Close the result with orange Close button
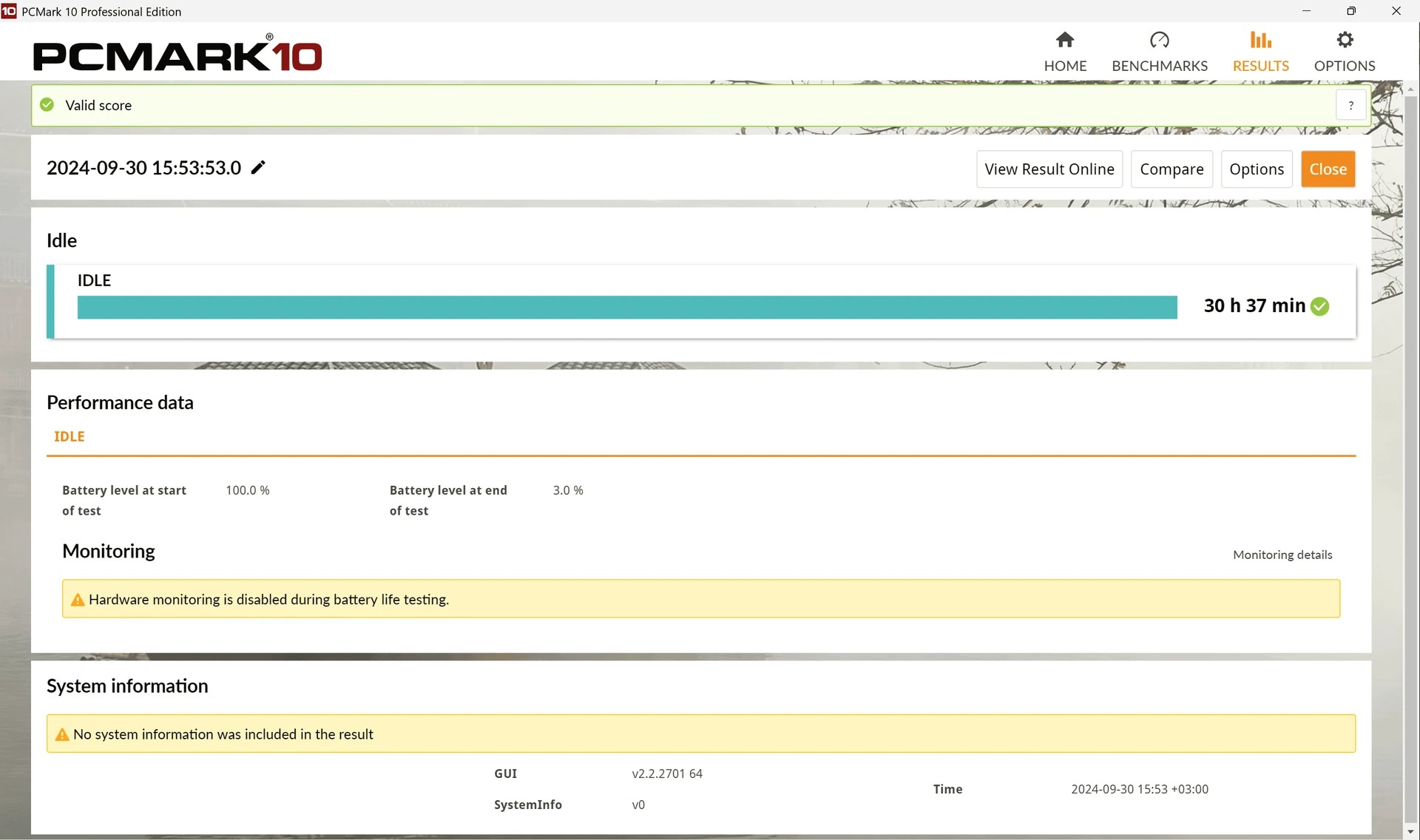 1328,169
